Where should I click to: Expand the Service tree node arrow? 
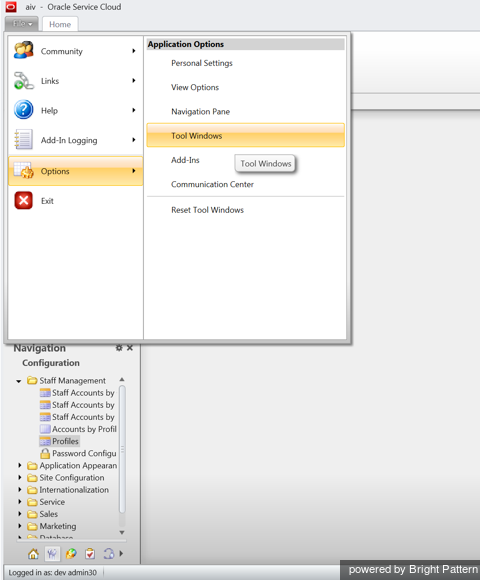click(x=20, y=502)
